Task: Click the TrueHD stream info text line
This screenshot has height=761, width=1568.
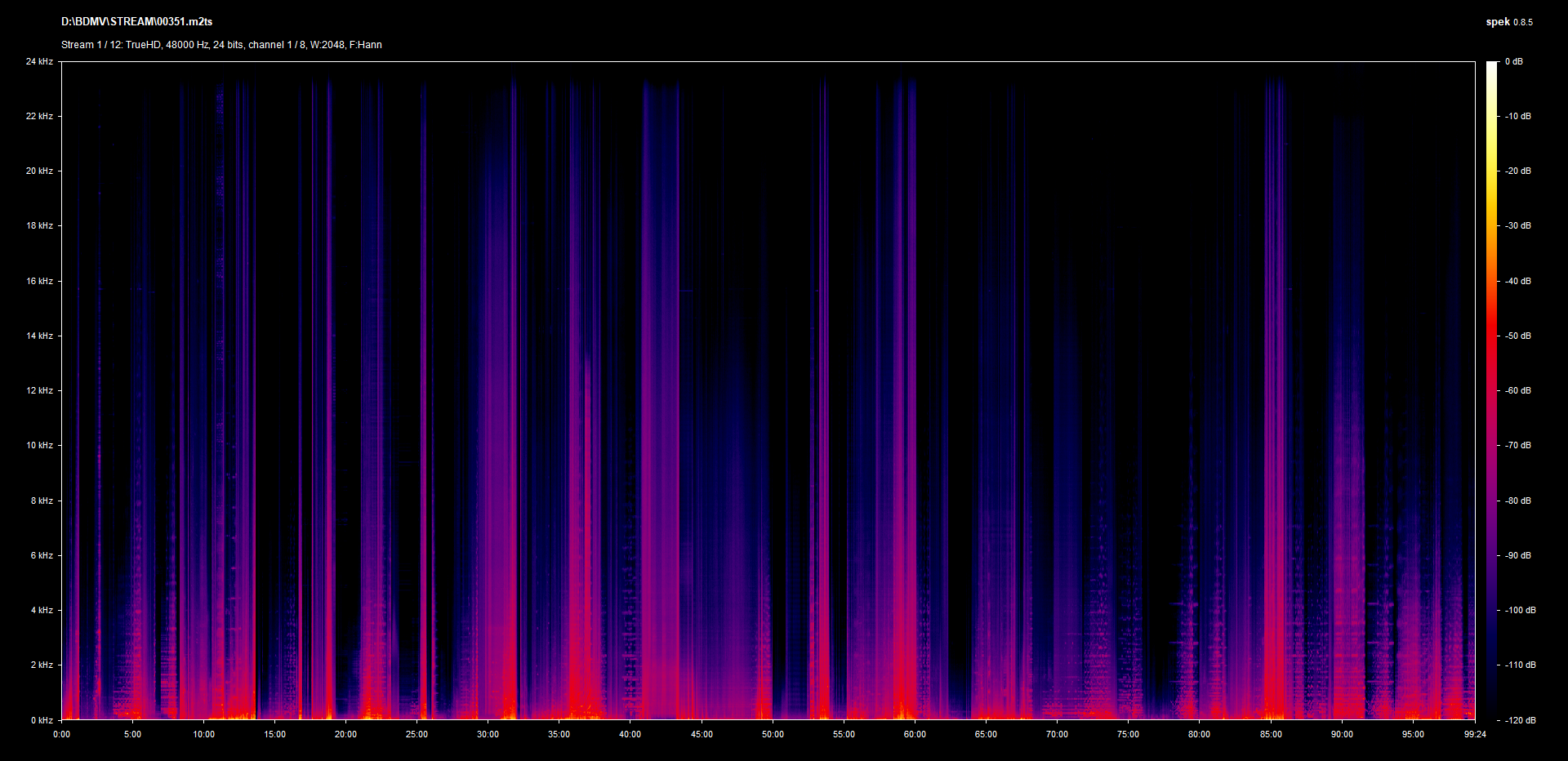Action: (221, 45)
